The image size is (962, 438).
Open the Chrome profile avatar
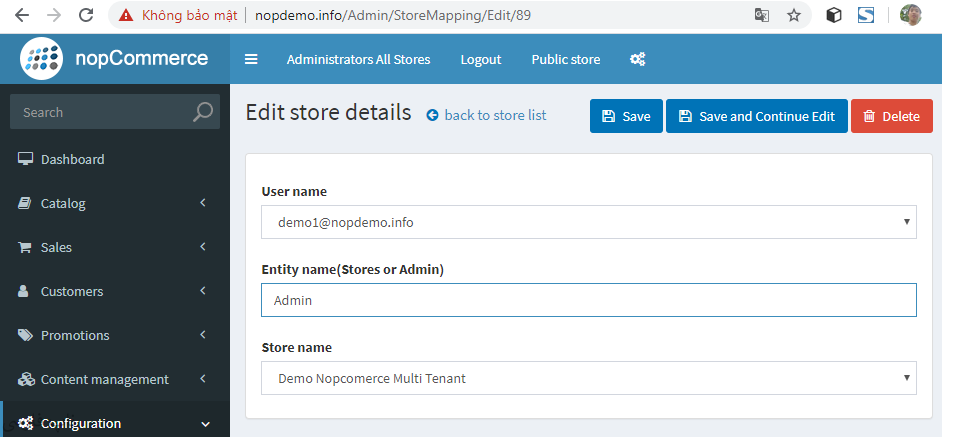(911, 15)
